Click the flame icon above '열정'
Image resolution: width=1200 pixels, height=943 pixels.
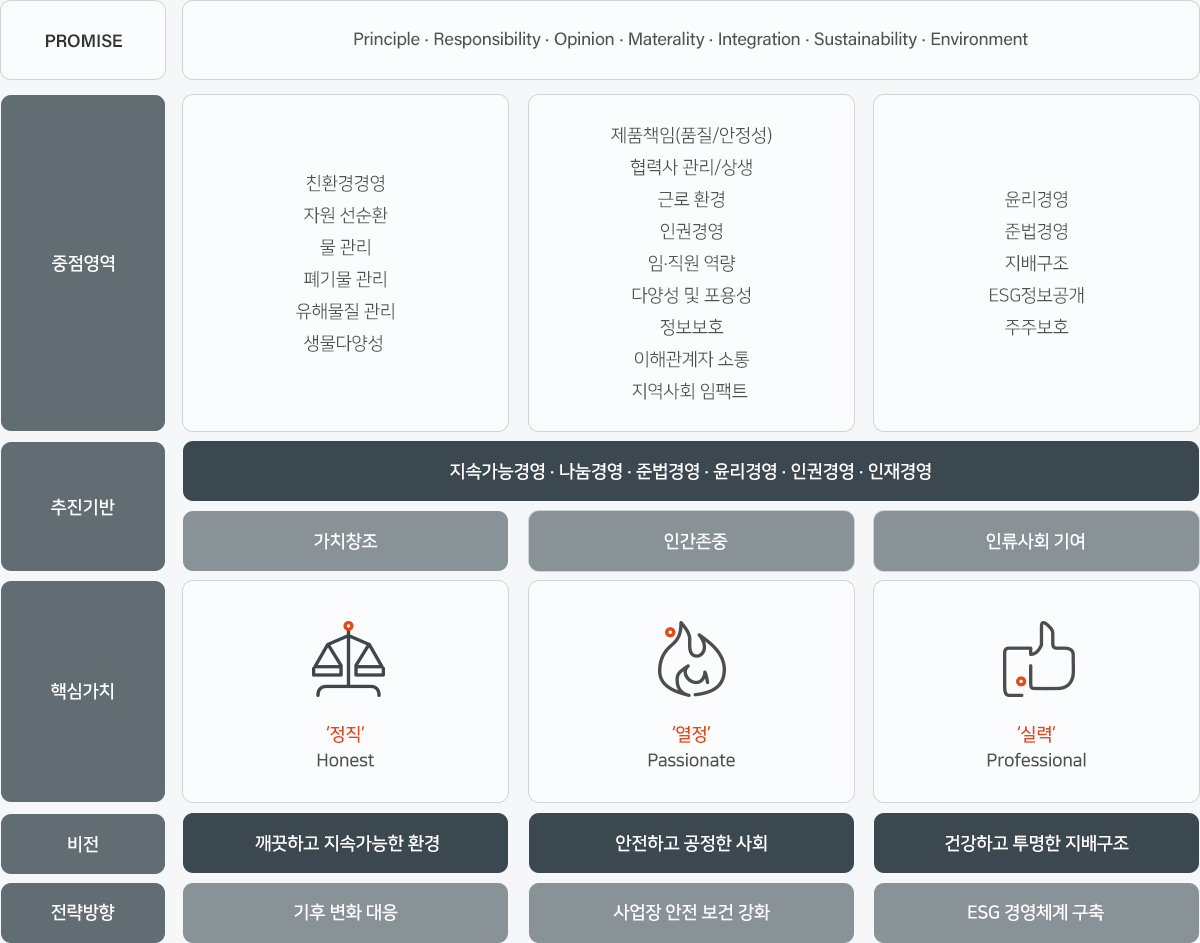pyautogui.click(x=691, y=659)
